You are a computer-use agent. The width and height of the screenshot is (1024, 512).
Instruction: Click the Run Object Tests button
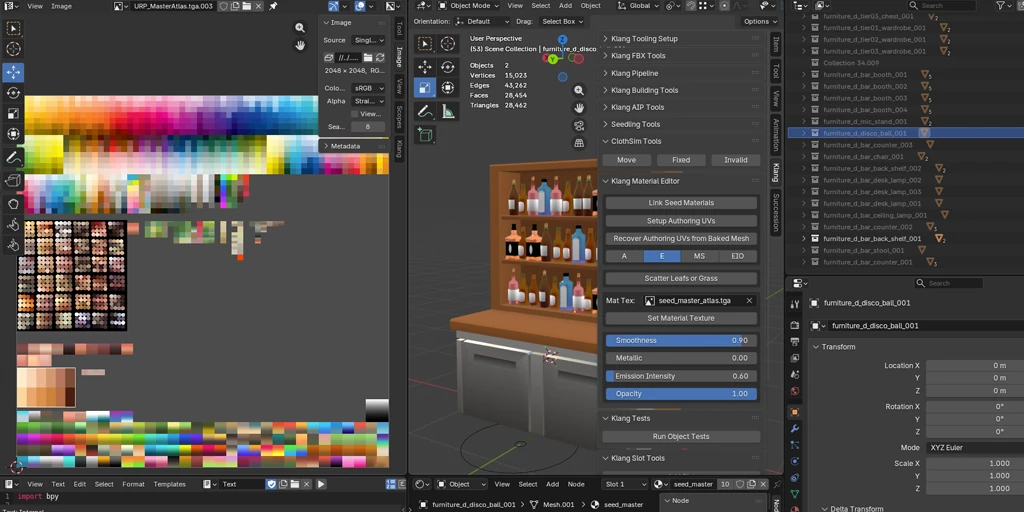click(x=680, y=436)
